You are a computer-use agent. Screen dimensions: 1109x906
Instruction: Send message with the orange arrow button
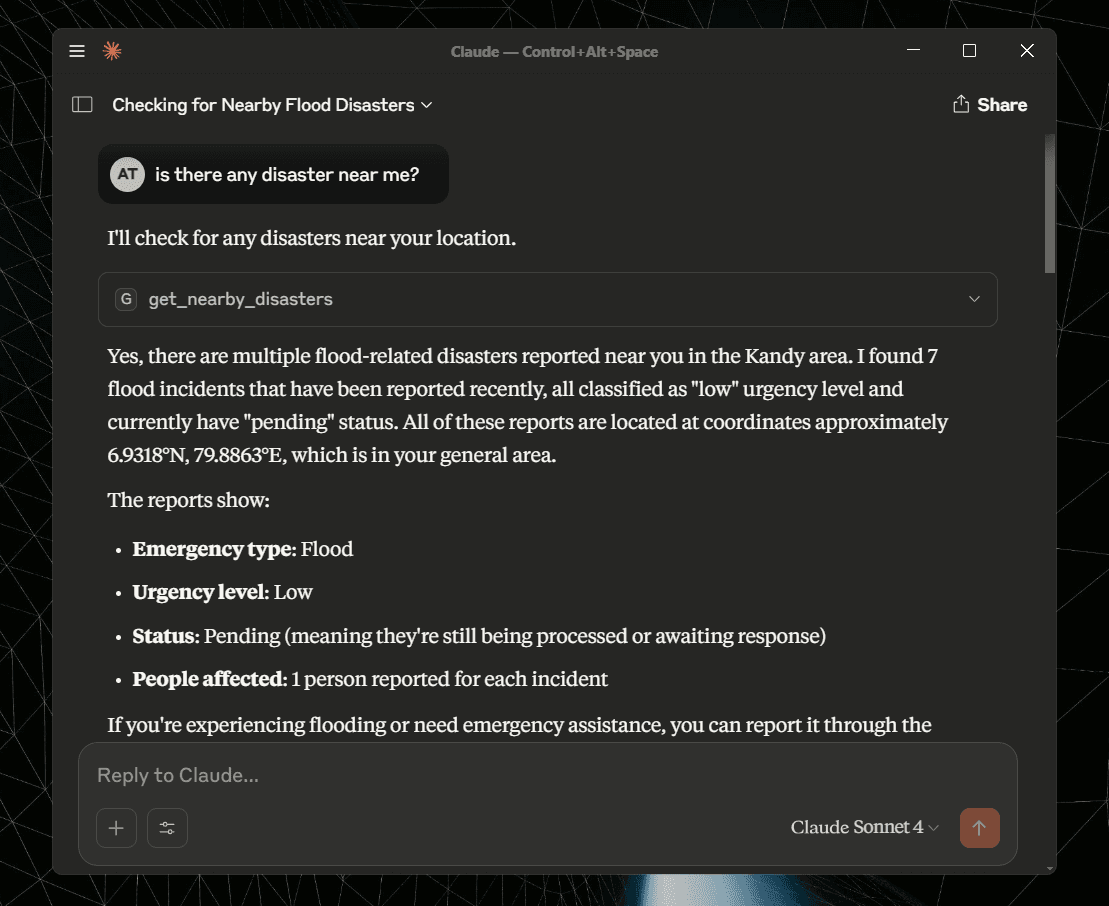coord(979,827)
